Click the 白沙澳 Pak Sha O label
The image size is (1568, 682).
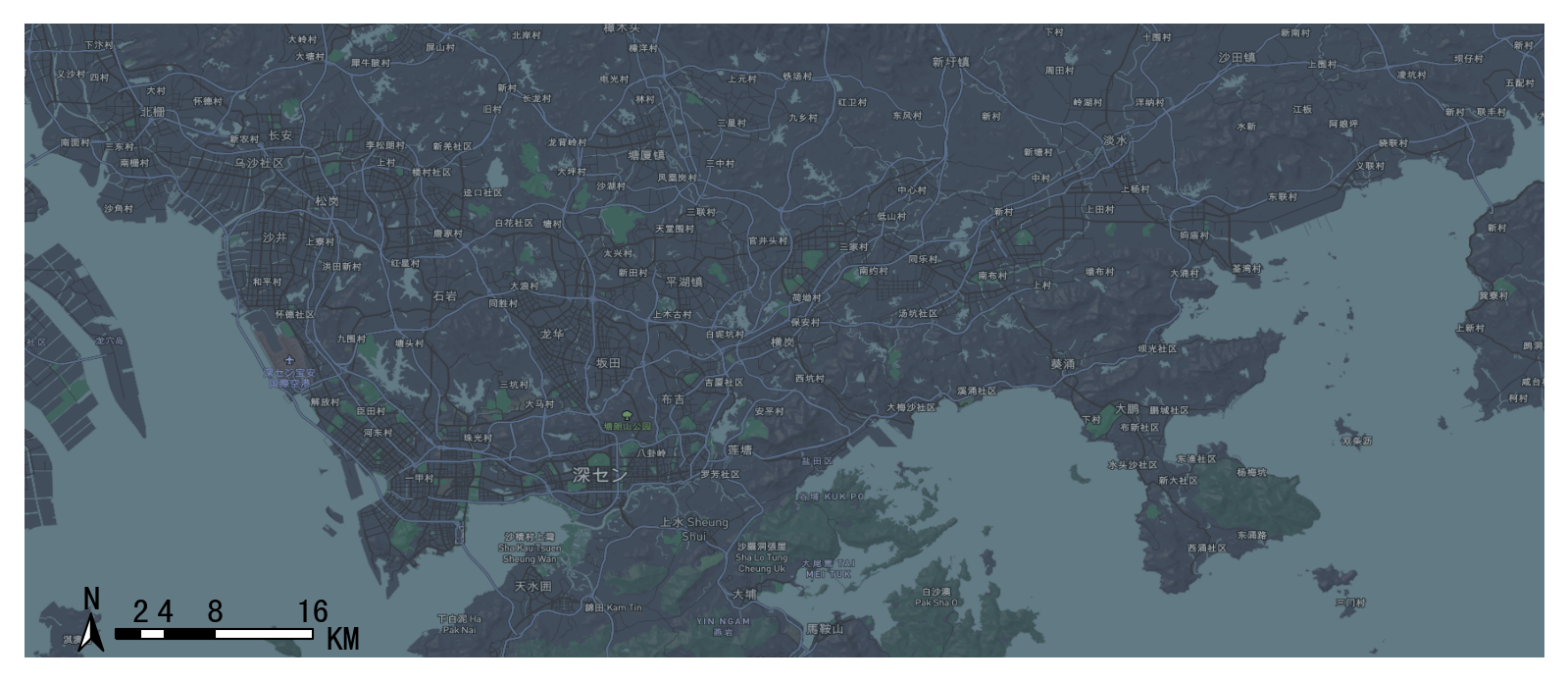936,597
